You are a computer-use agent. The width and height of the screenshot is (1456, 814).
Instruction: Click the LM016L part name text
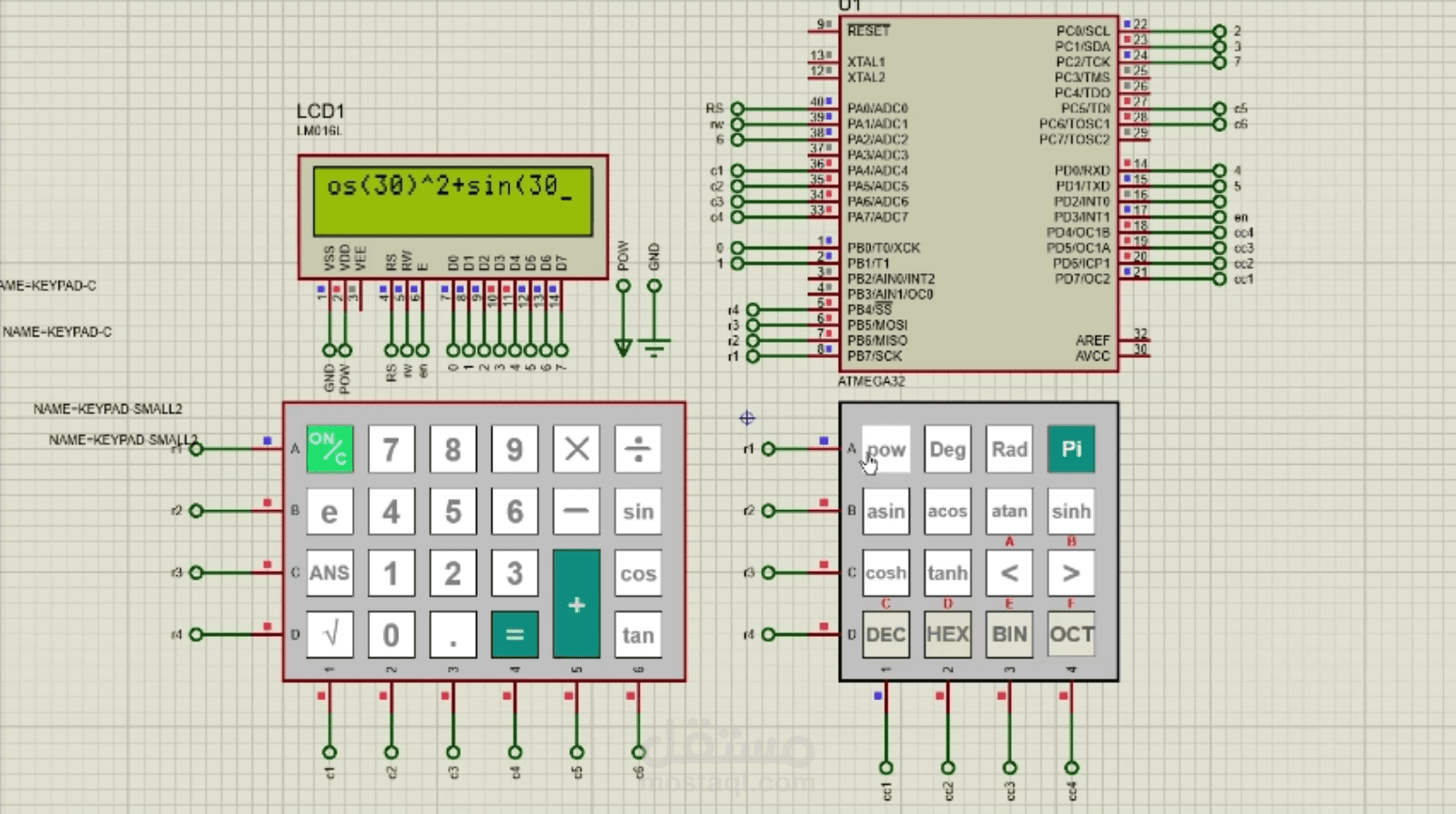[x=319, y=131]
